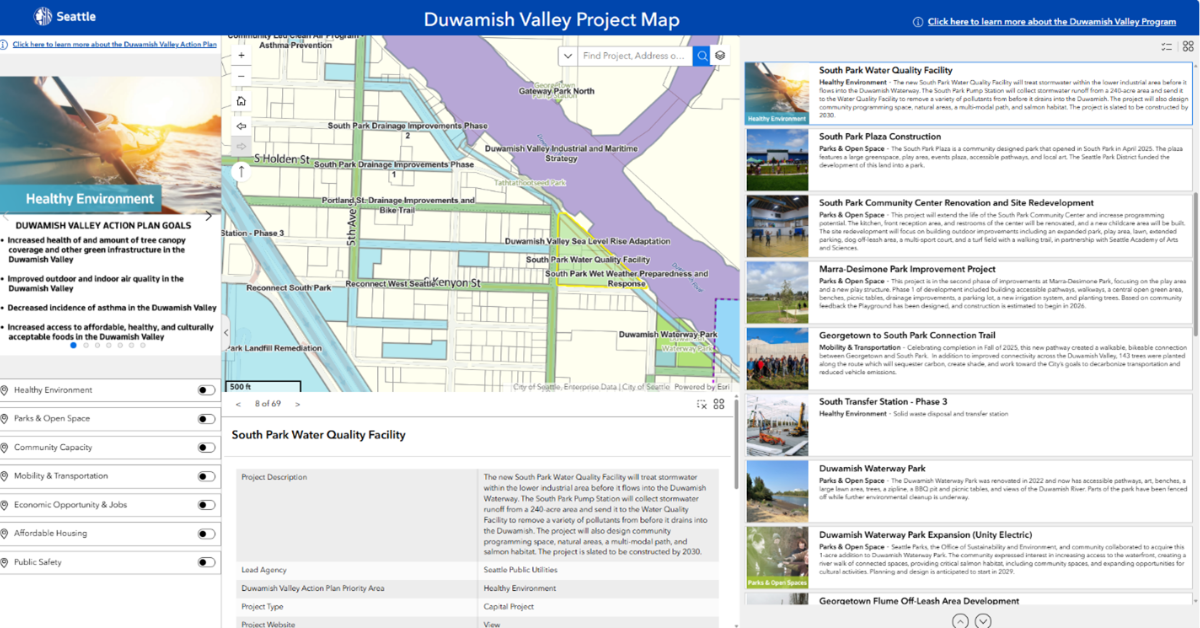The image size is (1200, 628).
Task: Open the search type dropdown beside search box
Action: 568,56
